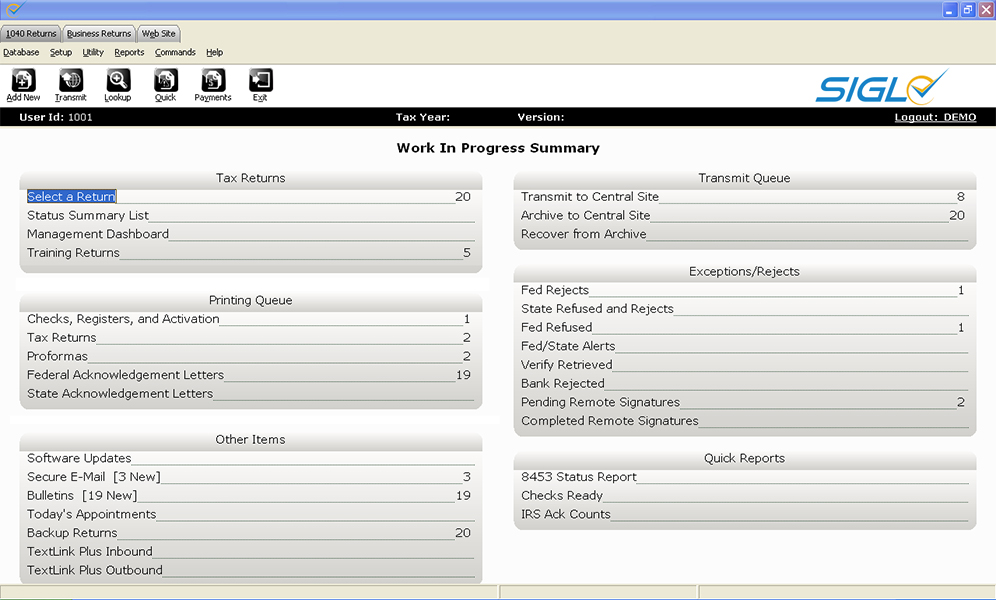Select the Quick toolbar icon
Screen dimensions: 996x600
[165, 85]
